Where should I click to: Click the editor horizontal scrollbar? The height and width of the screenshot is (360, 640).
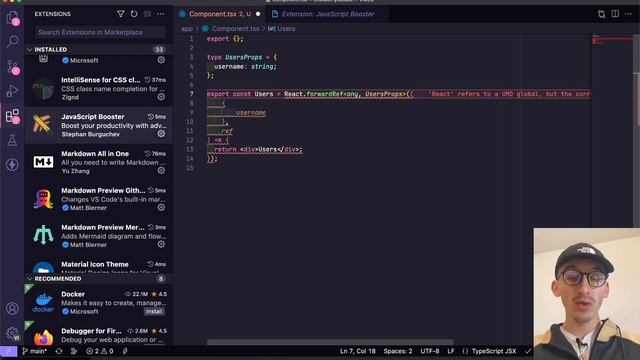(330, 342)
